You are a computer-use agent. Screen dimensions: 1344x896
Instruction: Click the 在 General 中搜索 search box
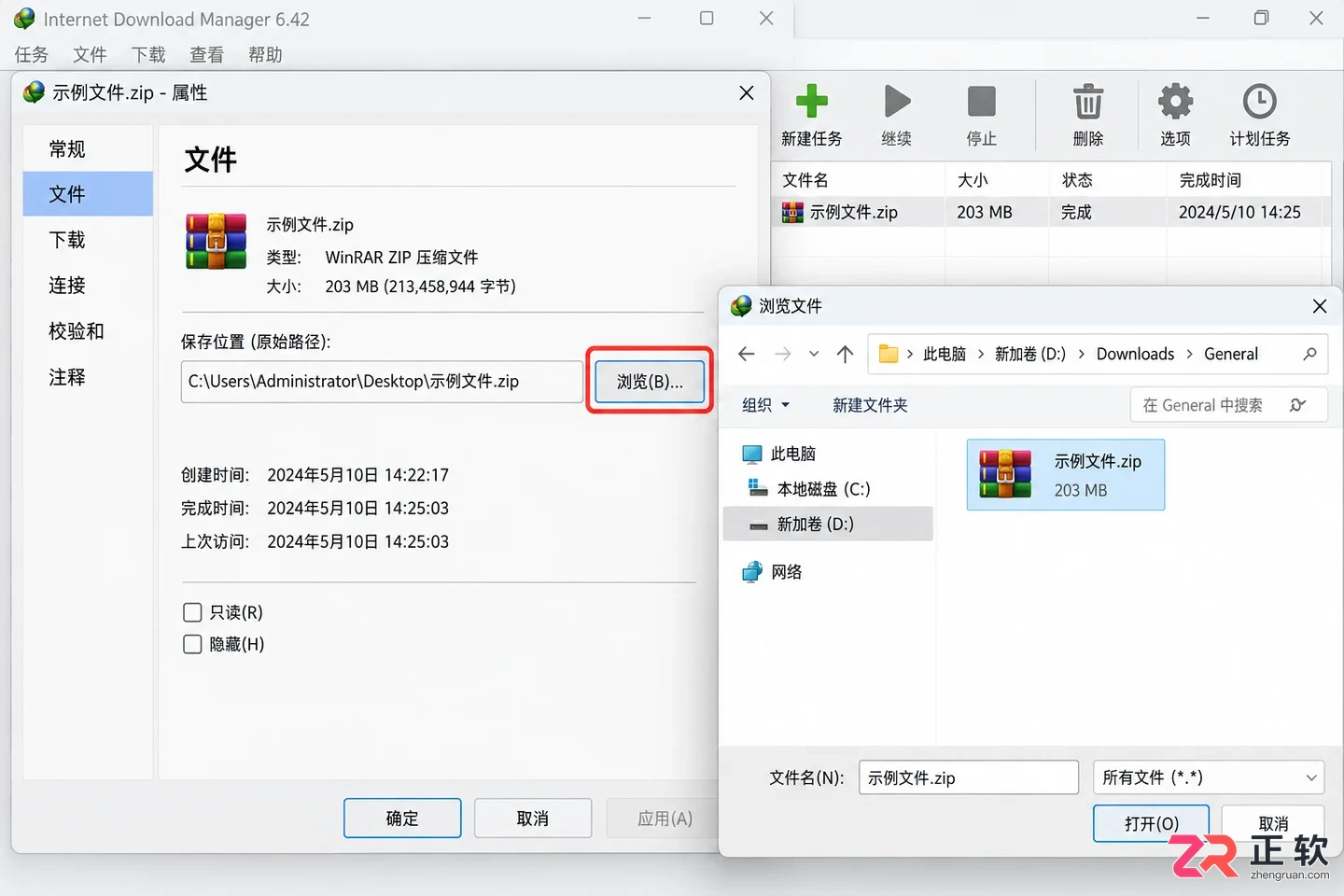click(x=1228, y=405)
